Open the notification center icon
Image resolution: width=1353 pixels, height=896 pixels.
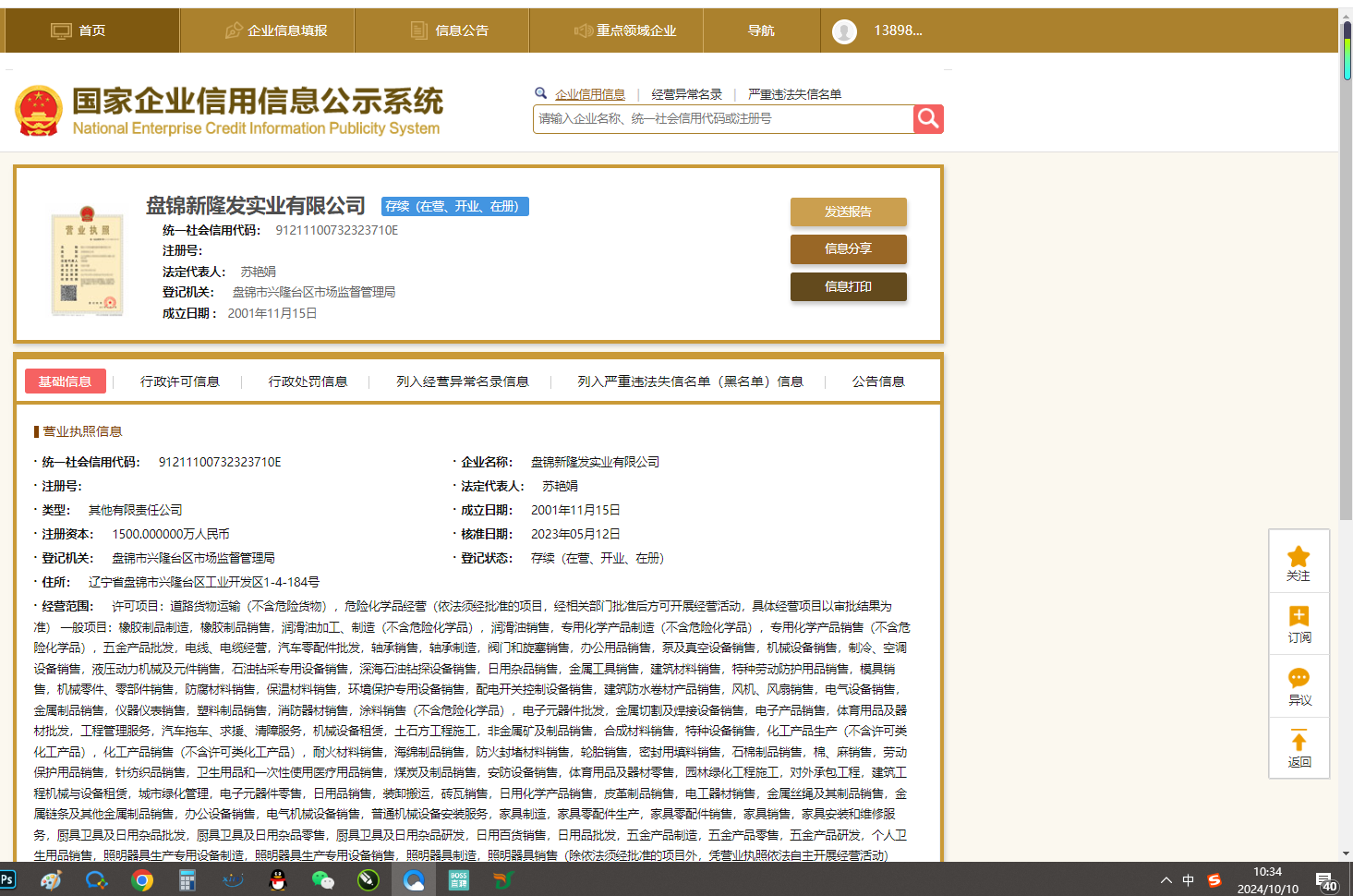tap(1327, 881)
